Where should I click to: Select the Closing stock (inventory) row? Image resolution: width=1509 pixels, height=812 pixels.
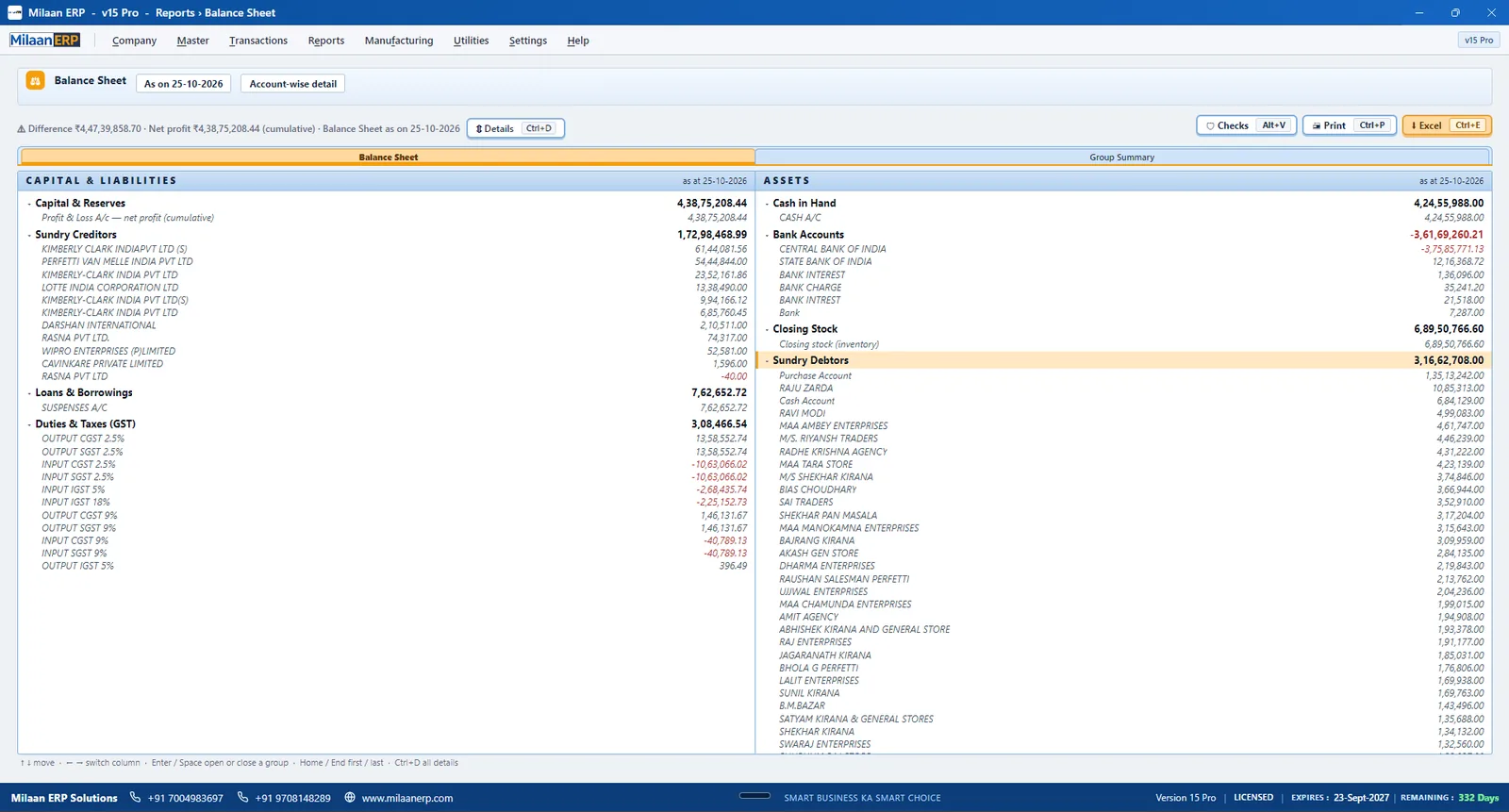[x=1123, y=344]
